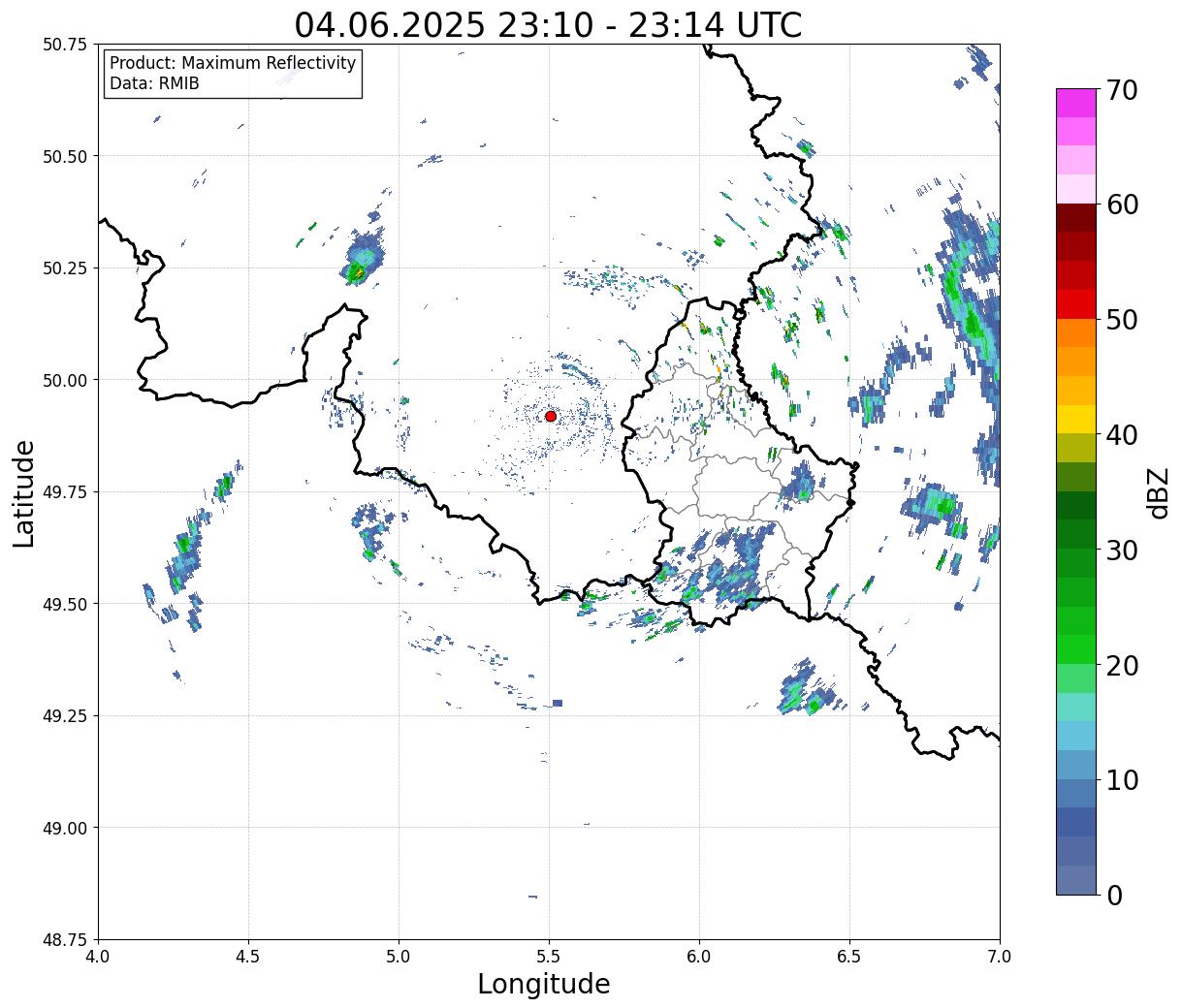Pick the turquoise swatch above the light blue one

(1076, 708)
